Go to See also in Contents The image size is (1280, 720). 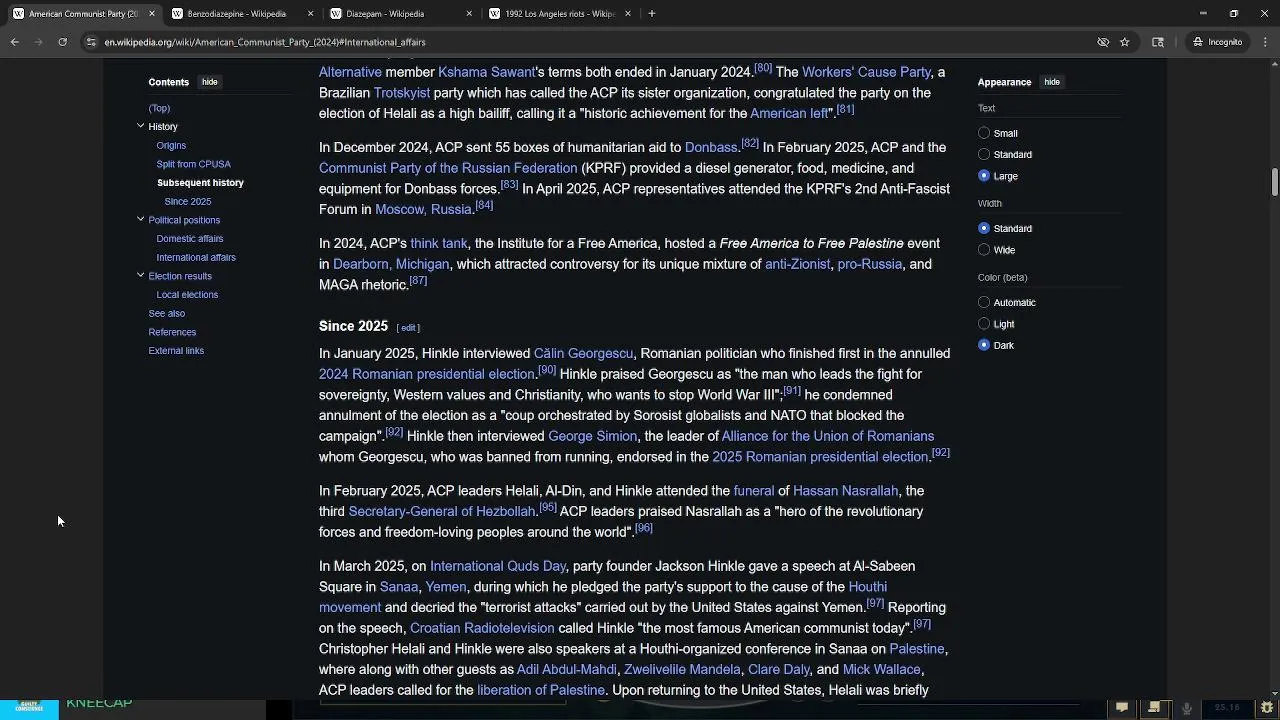[167, 313]
